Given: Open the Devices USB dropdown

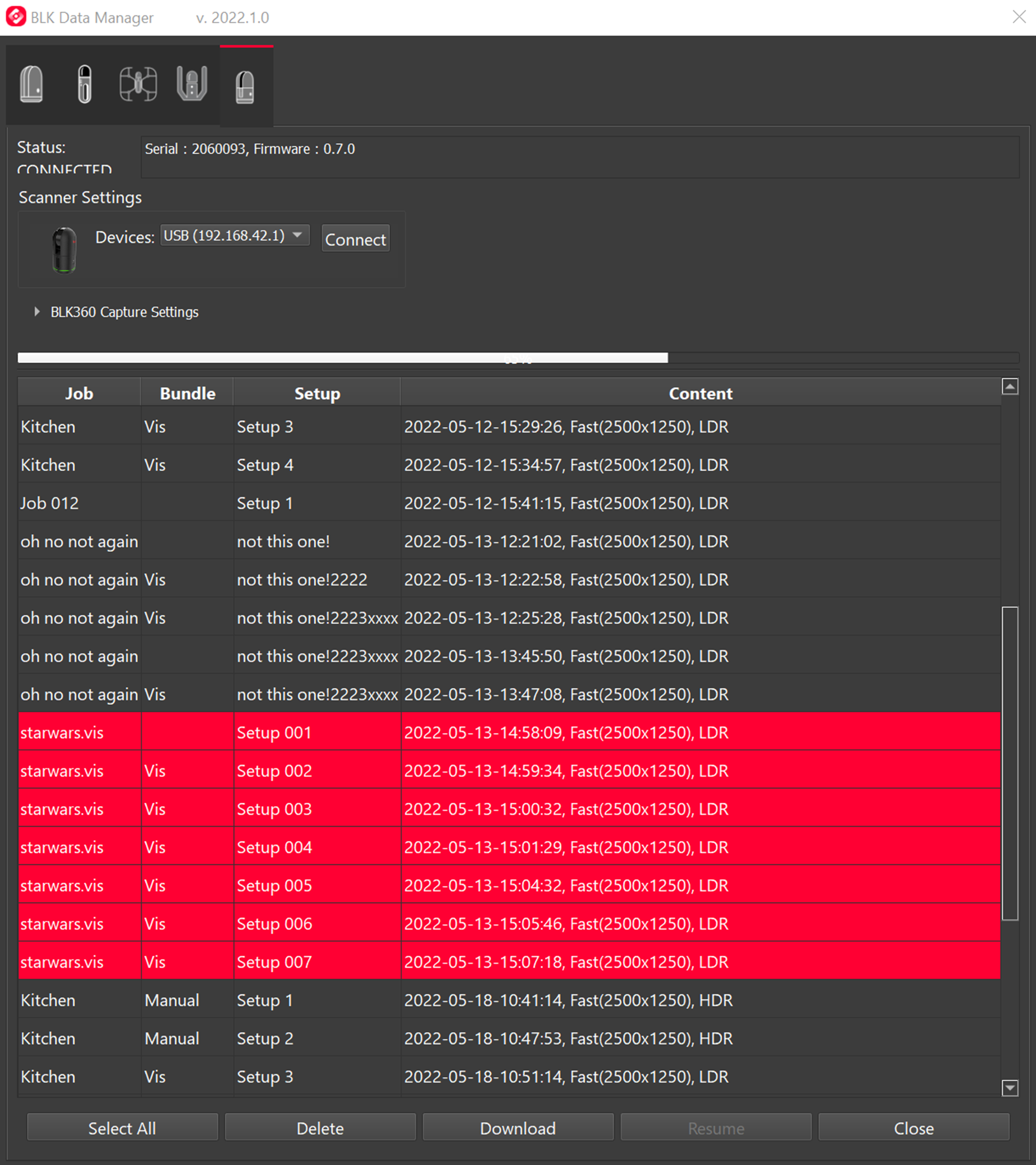Looking at the screenshot, I should [234, 235].
